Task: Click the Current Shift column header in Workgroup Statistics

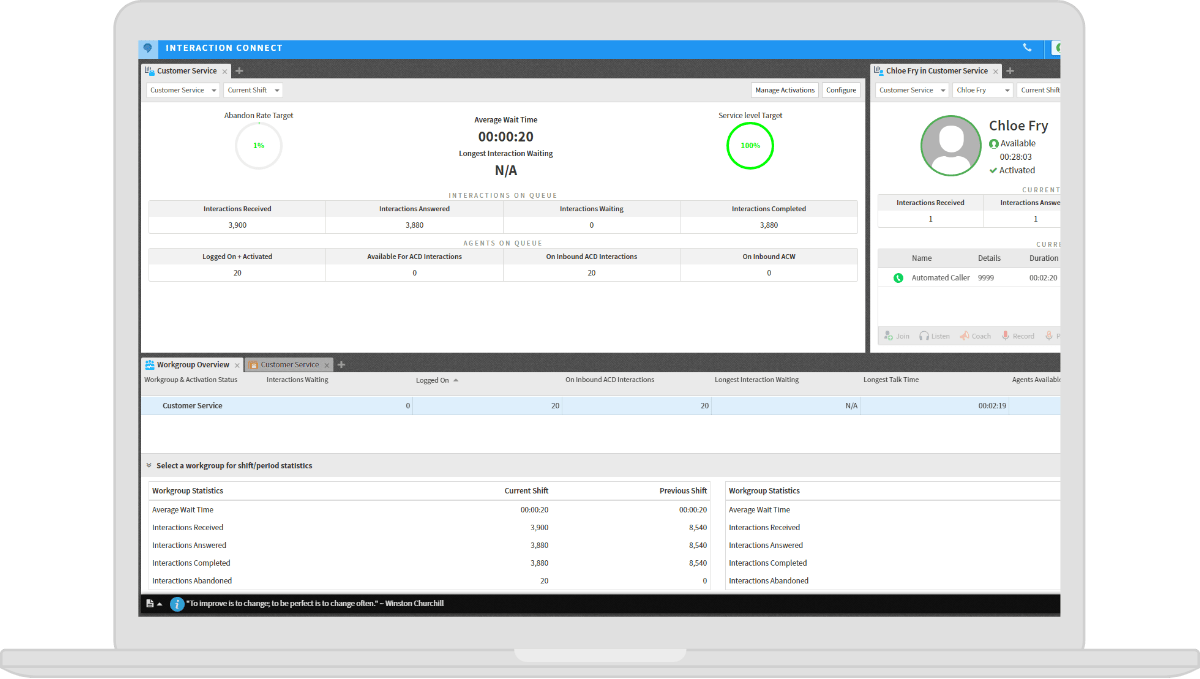Action: click(526, 491)
